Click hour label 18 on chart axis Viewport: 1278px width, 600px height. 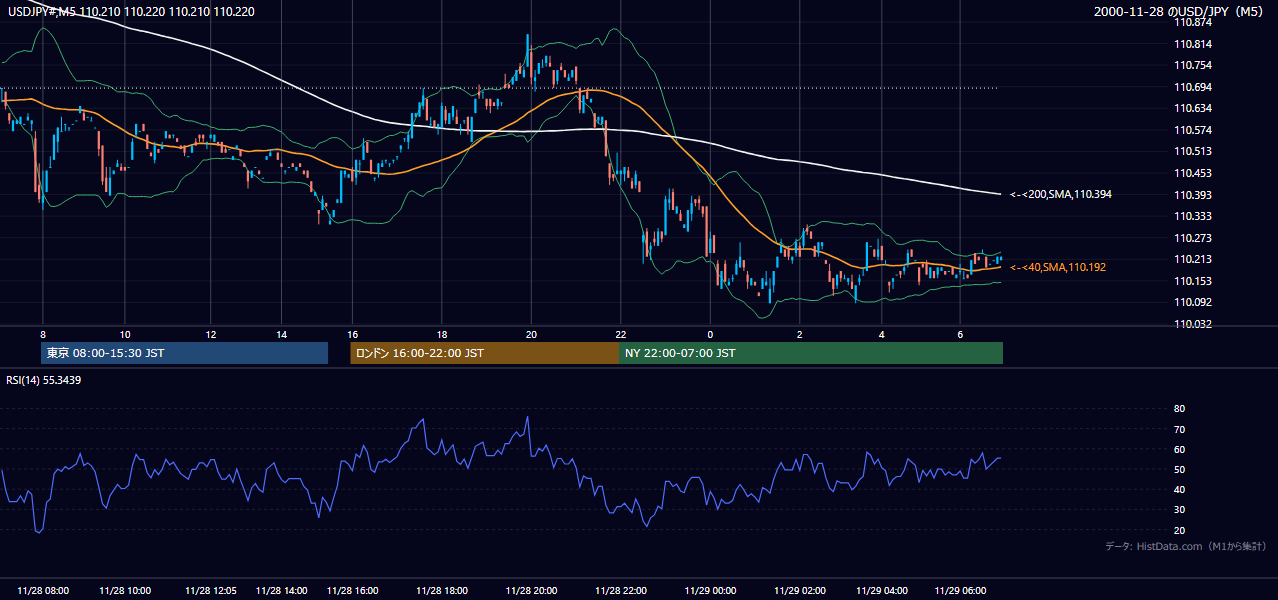point(443,333)
